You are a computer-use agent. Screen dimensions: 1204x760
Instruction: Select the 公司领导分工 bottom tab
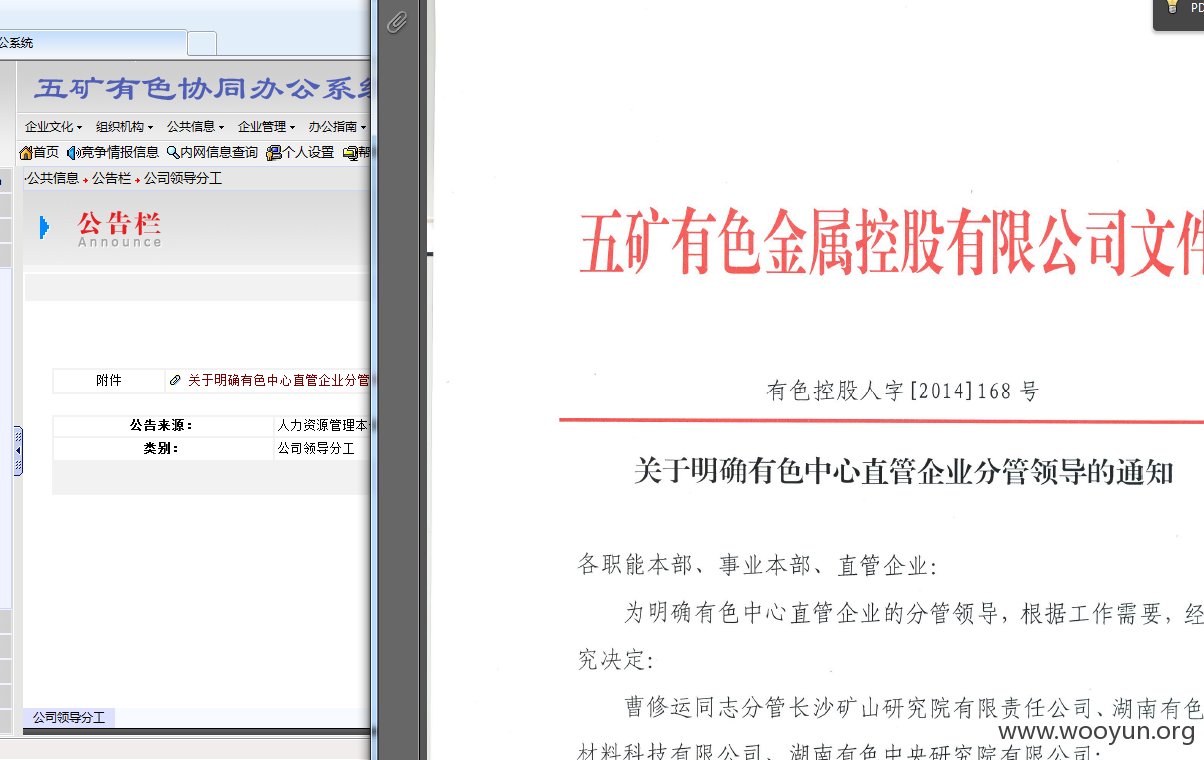[x=69, y=718]
